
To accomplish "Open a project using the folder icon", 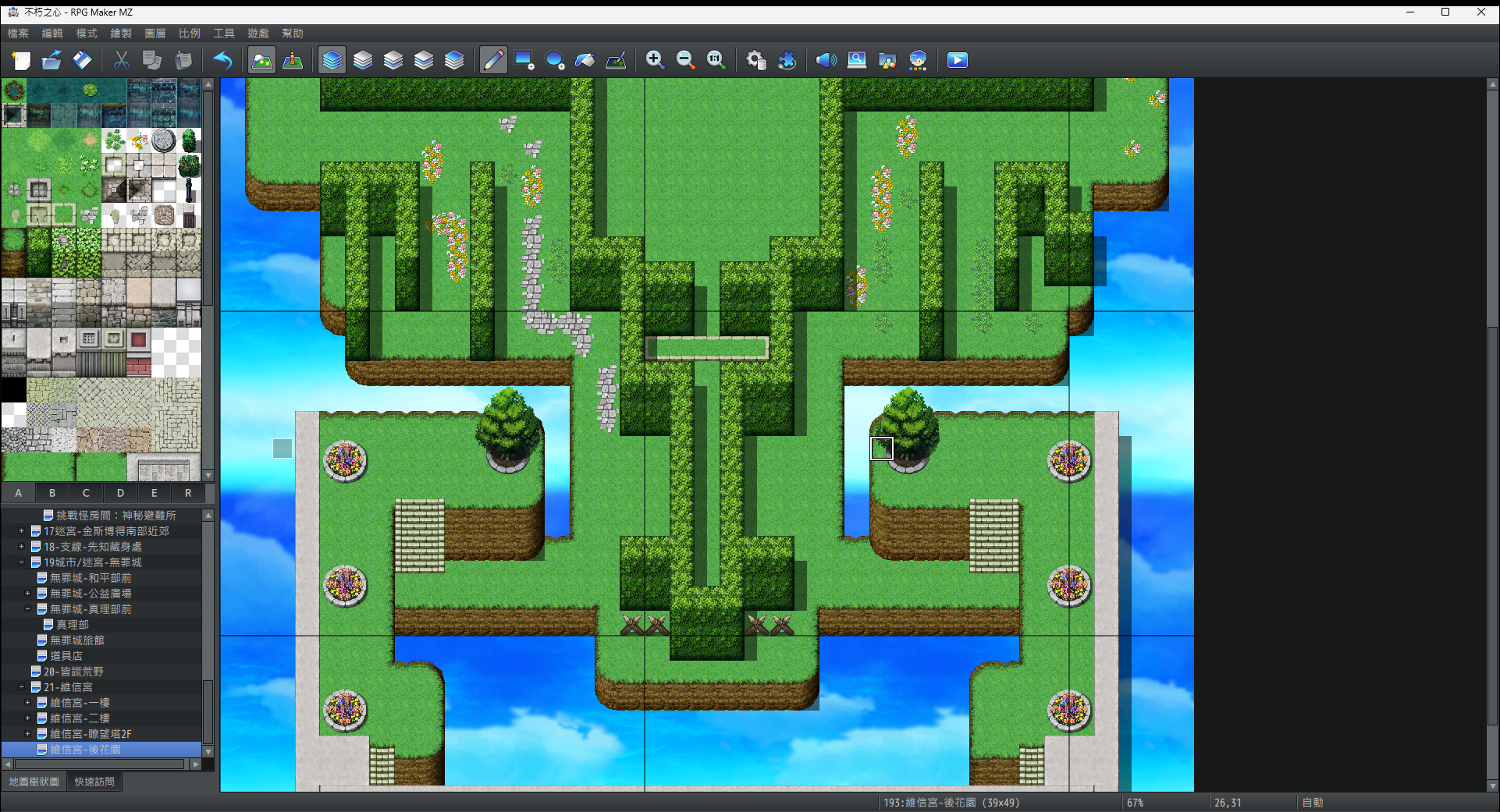I will [52, 60].
